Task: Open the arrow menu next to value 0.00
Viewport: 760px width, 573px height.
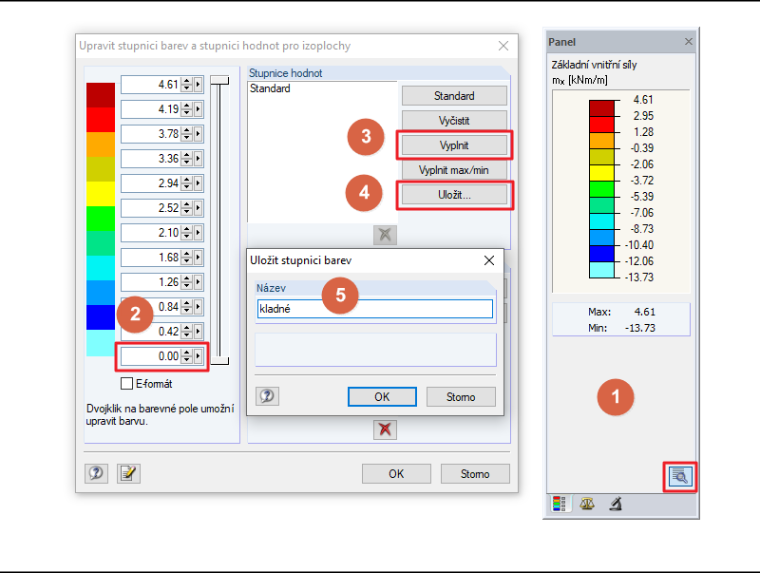Action: 198,356
